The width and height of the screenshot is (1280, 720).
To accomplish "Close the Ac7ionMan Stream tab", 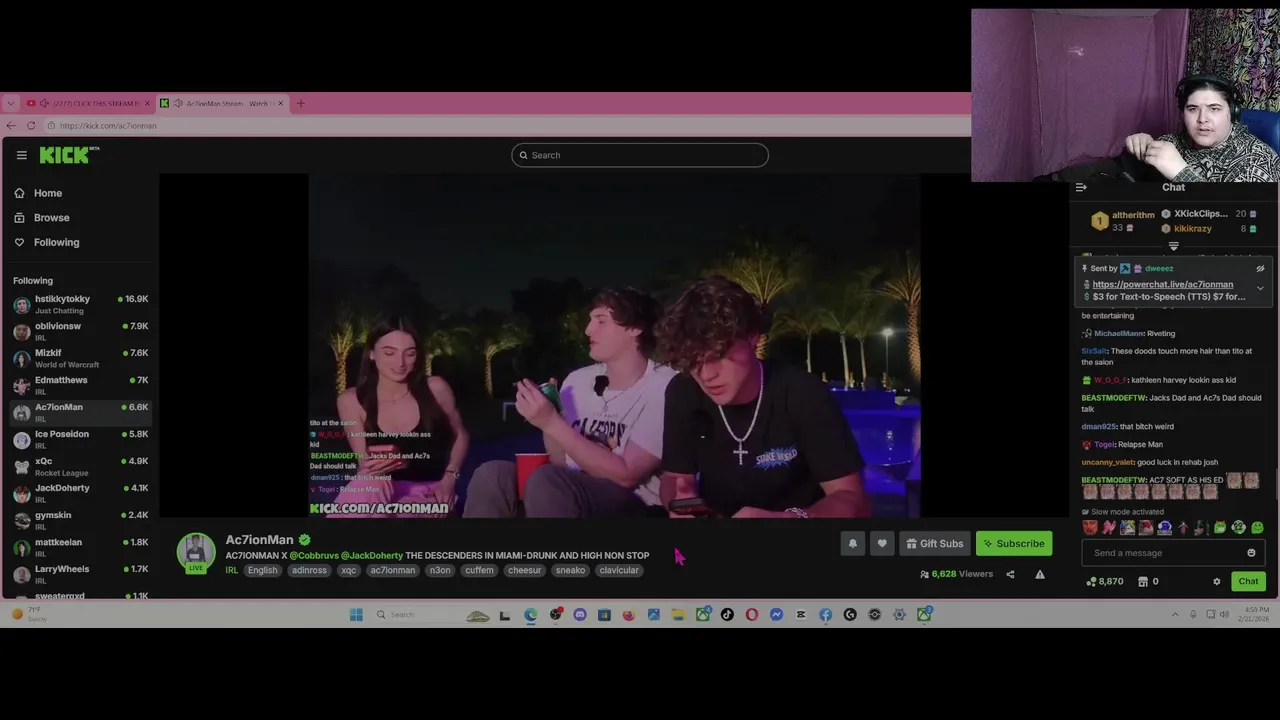I will pyautogui.click(x=280, y=103).
